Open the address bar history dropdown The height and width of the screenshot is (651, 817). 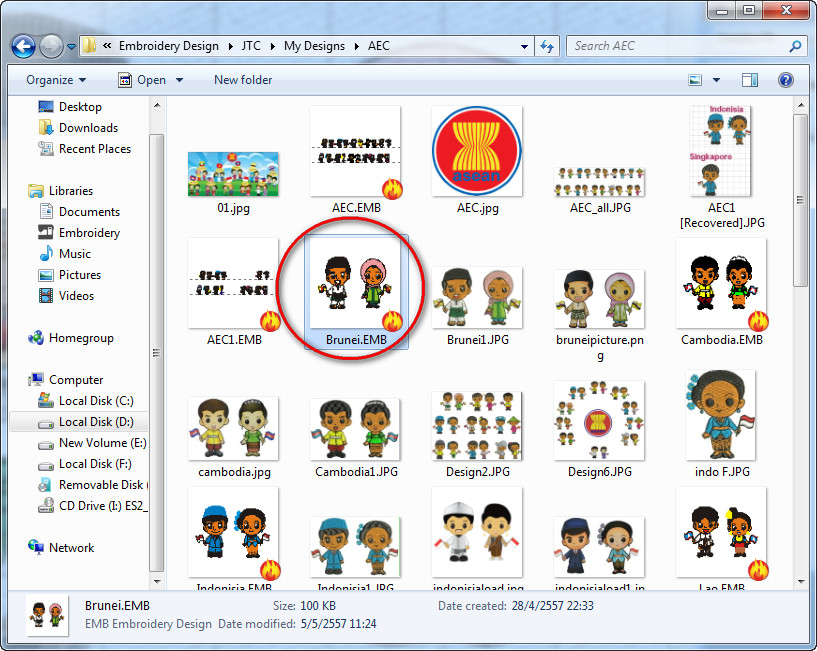(x=524, y=46)
